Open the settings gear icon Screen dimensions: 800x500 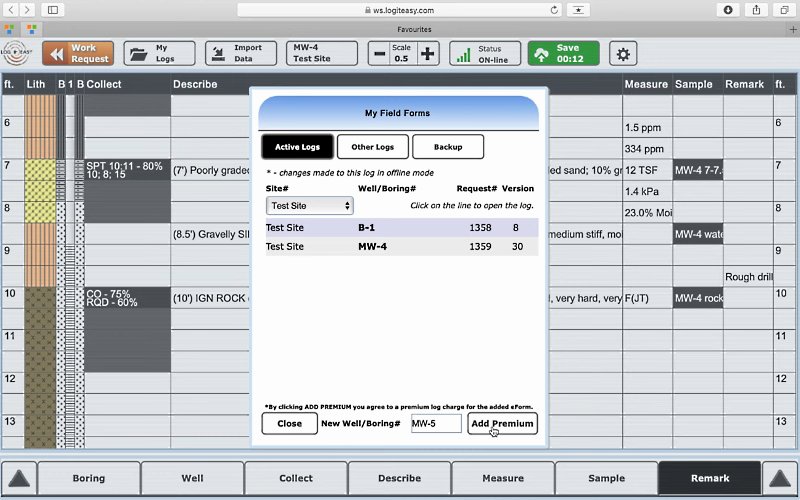point(623,54)
